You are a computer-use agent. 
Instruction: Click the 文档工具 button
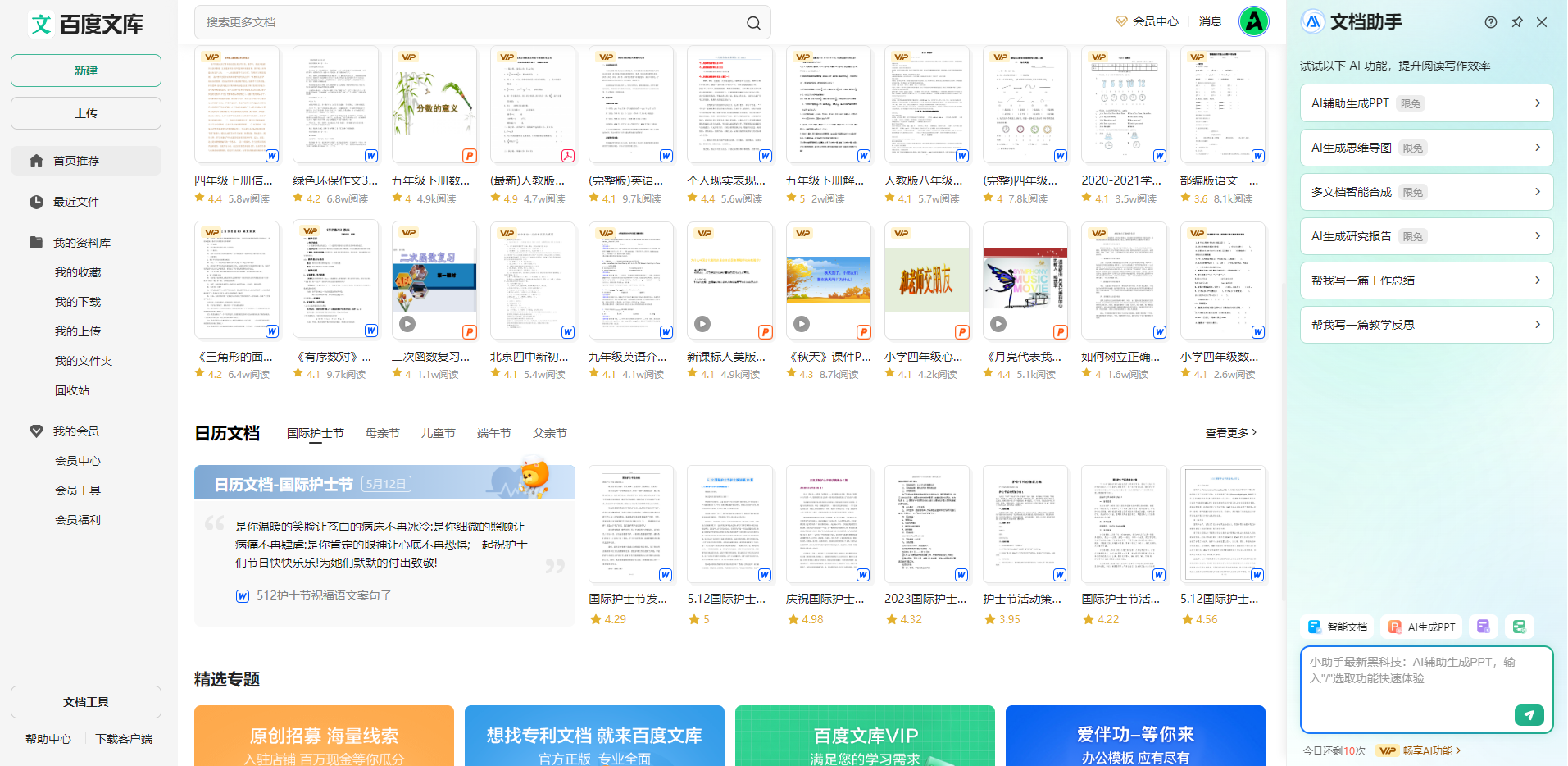tap(86, 702)
